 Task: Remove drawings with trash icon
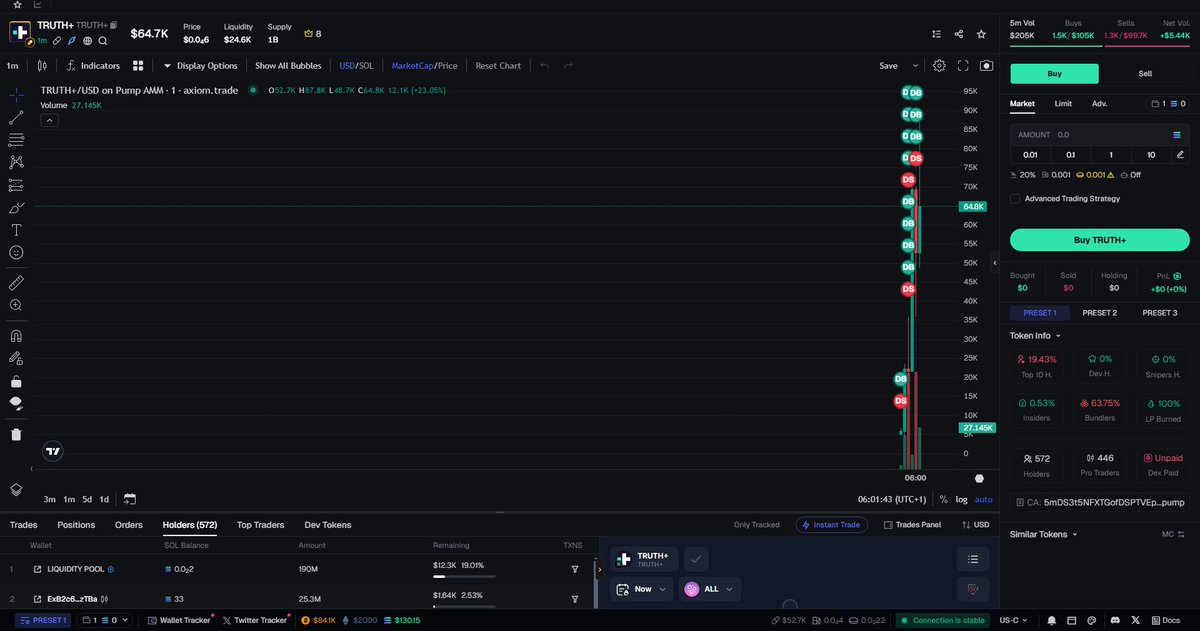[x=16, y=434]
